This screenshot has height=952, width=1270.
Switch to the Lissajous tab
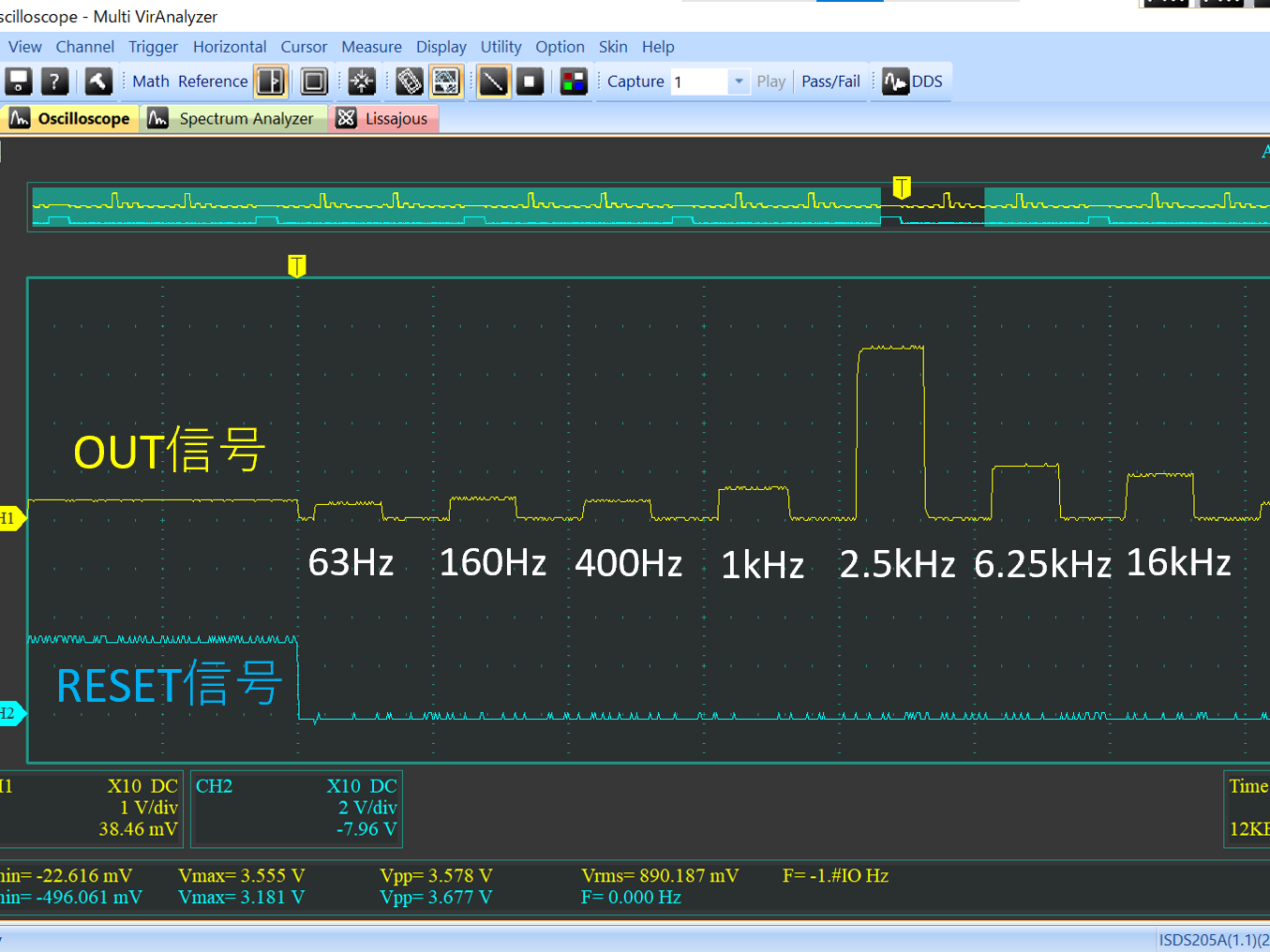383,119
